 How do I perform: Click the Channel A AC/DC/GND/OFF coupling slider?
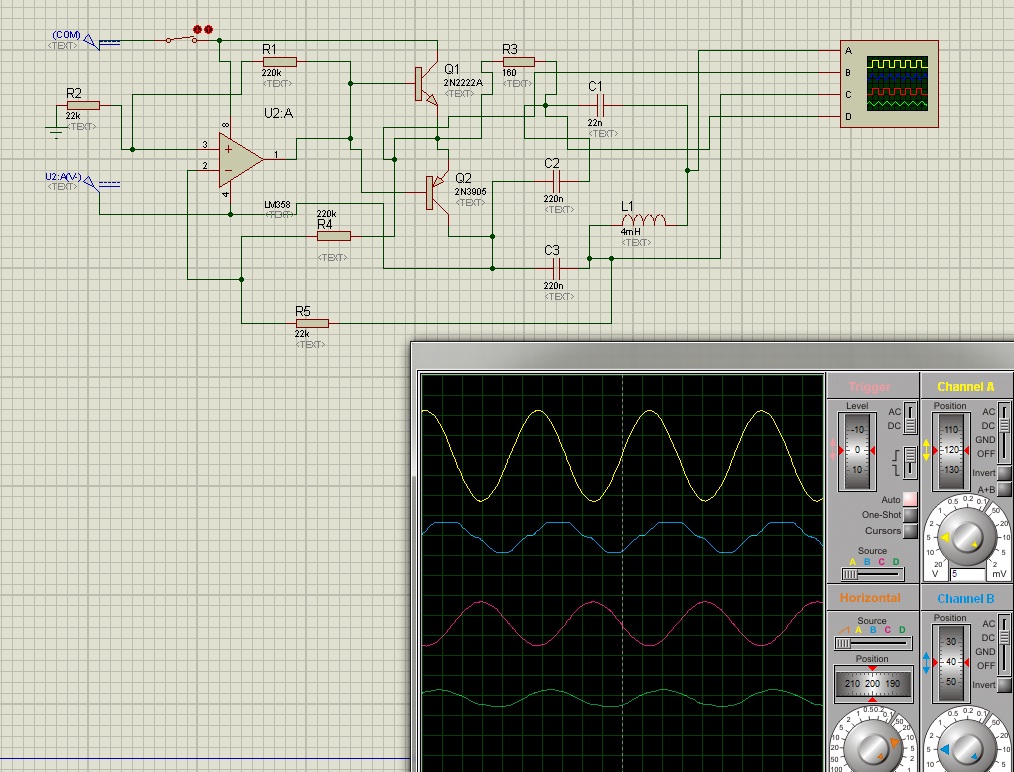pos(1004,432)
